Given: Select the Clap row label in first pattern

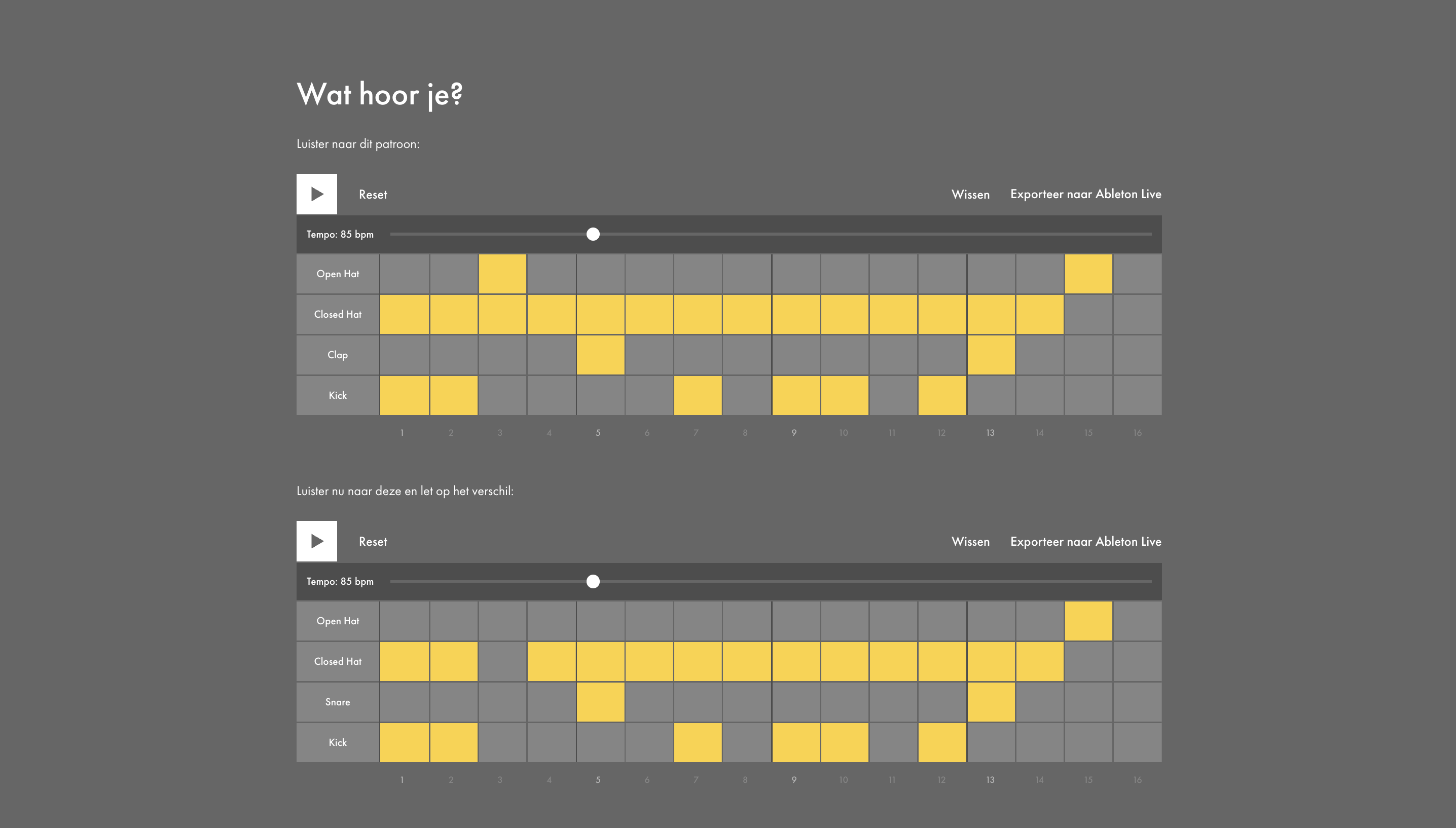Looking at the screenshot, I should 337,355.
